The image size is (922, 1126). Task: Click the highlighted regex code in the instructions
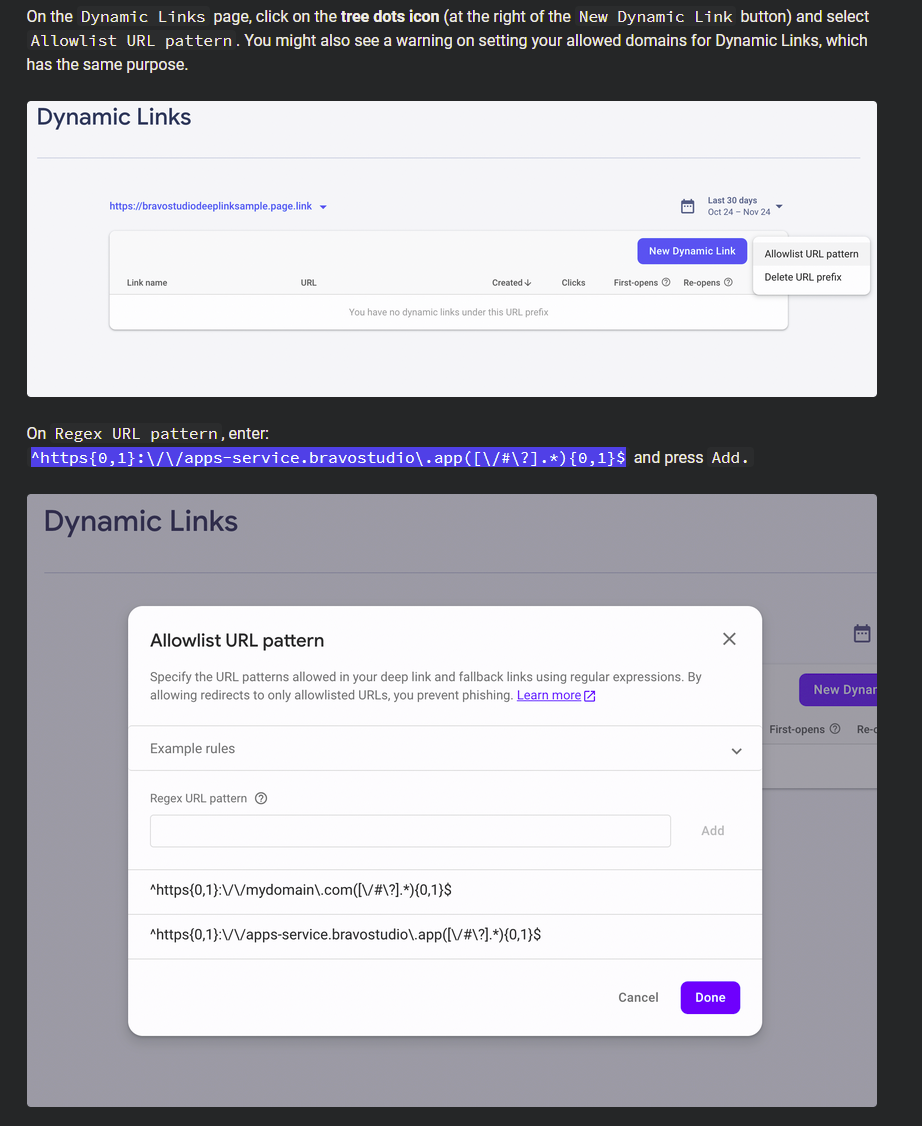pos(328,457)
